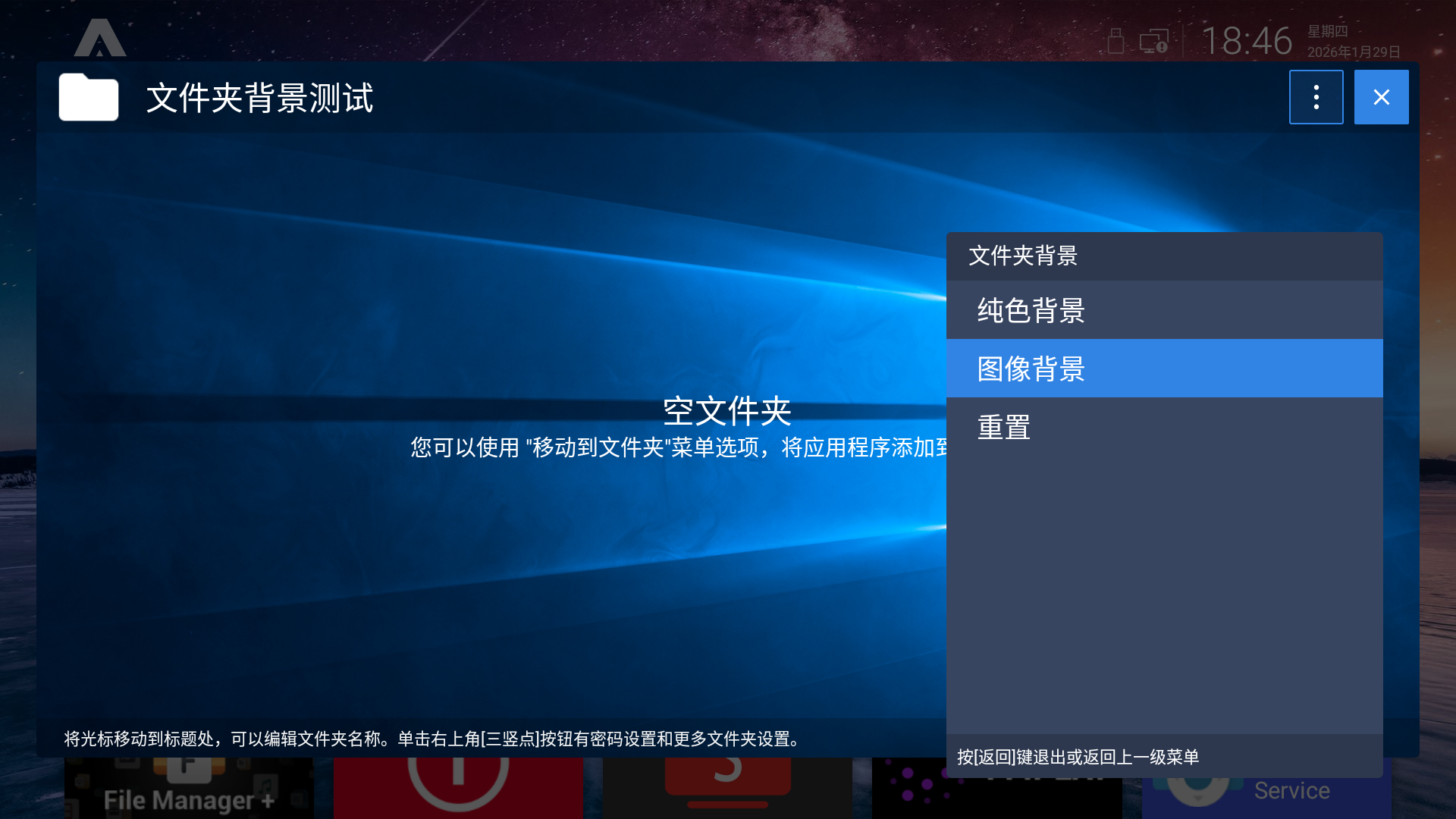The height and width of the screenshot is (819, 1456).
Task: Click the white folder icon
Action: coord(89,98)
